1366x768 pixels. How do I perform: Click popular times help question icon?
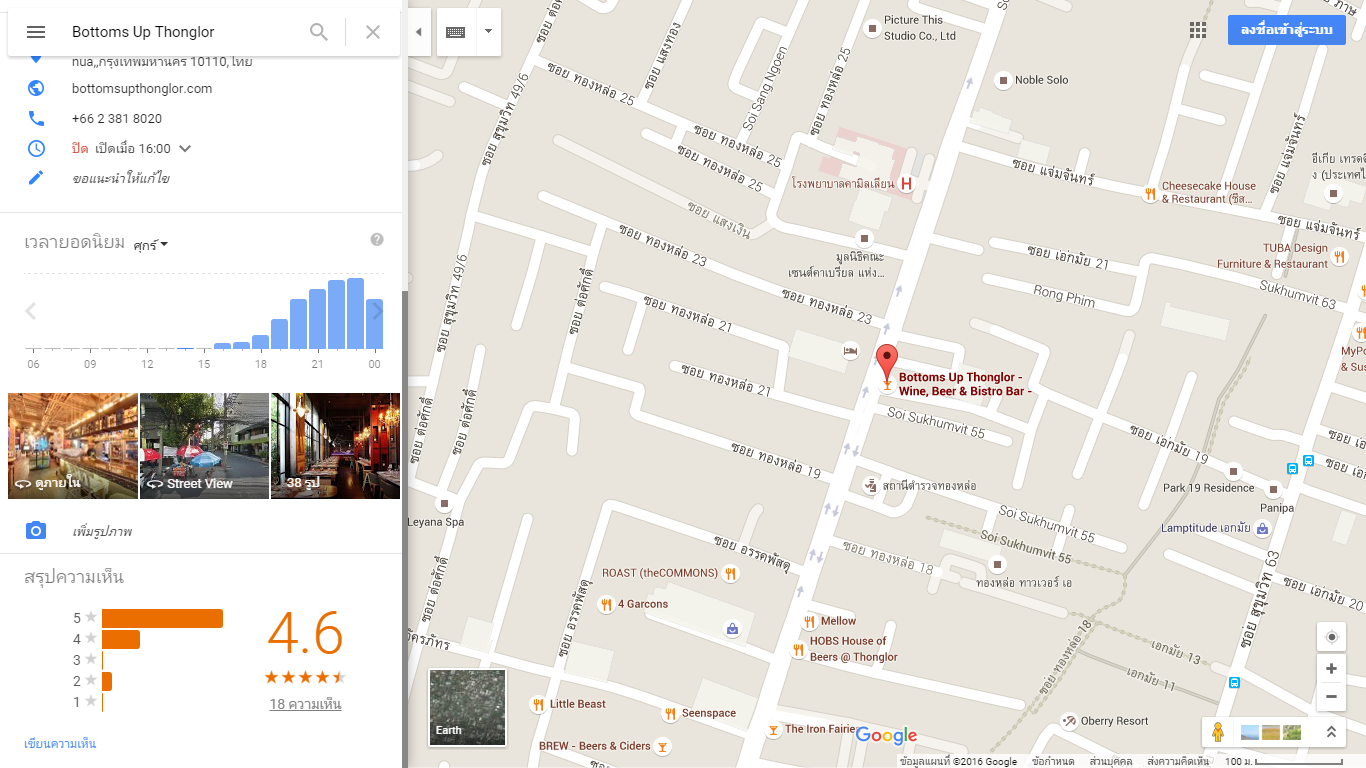(377, 240)
